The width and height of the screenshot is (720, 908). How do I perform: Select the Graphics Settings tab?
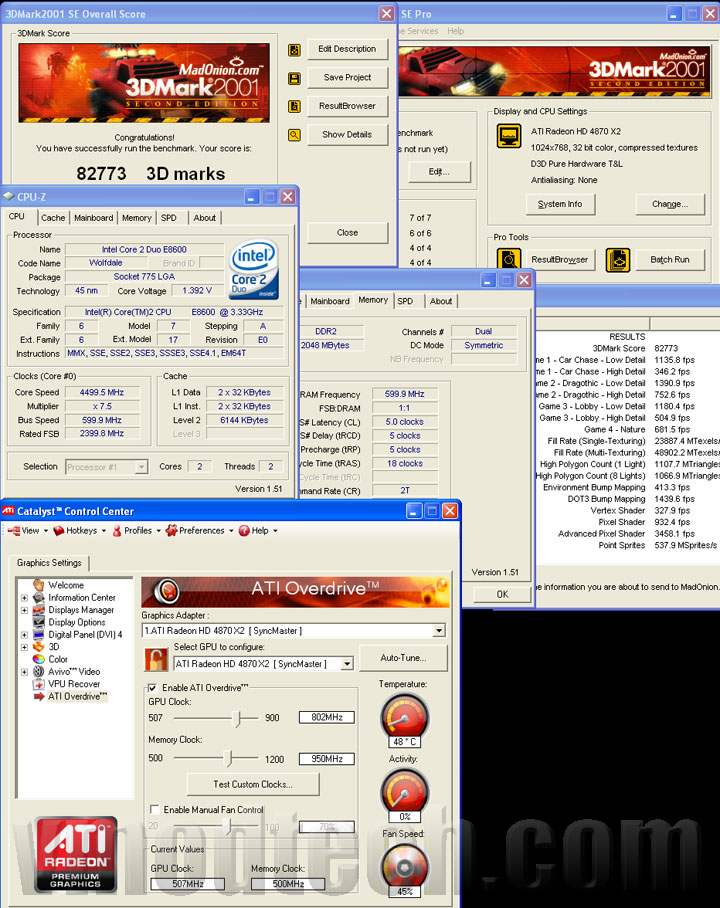pyautogui.click(x=49, y=563)
